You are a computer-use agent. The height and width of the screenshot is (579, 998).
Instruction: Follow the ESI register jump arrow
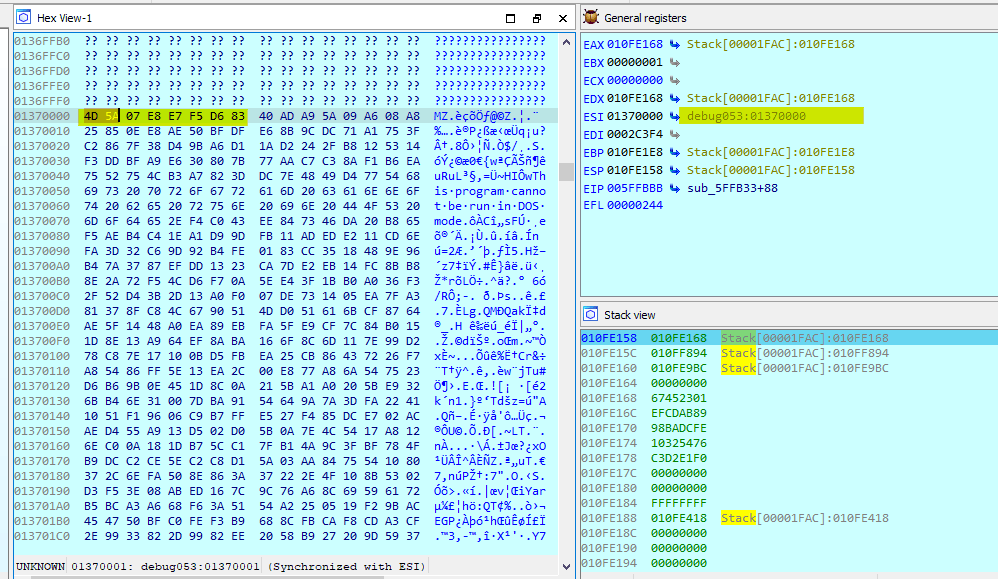(675, 116)
